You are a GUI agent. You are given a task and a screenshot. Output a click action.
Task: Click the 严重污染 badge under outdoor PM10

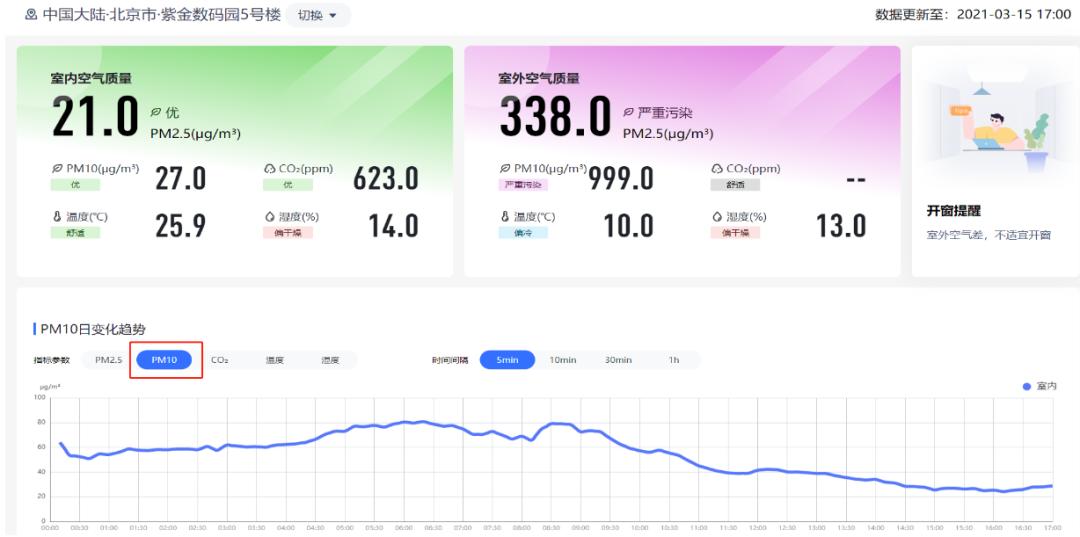[x=523, y=185]
